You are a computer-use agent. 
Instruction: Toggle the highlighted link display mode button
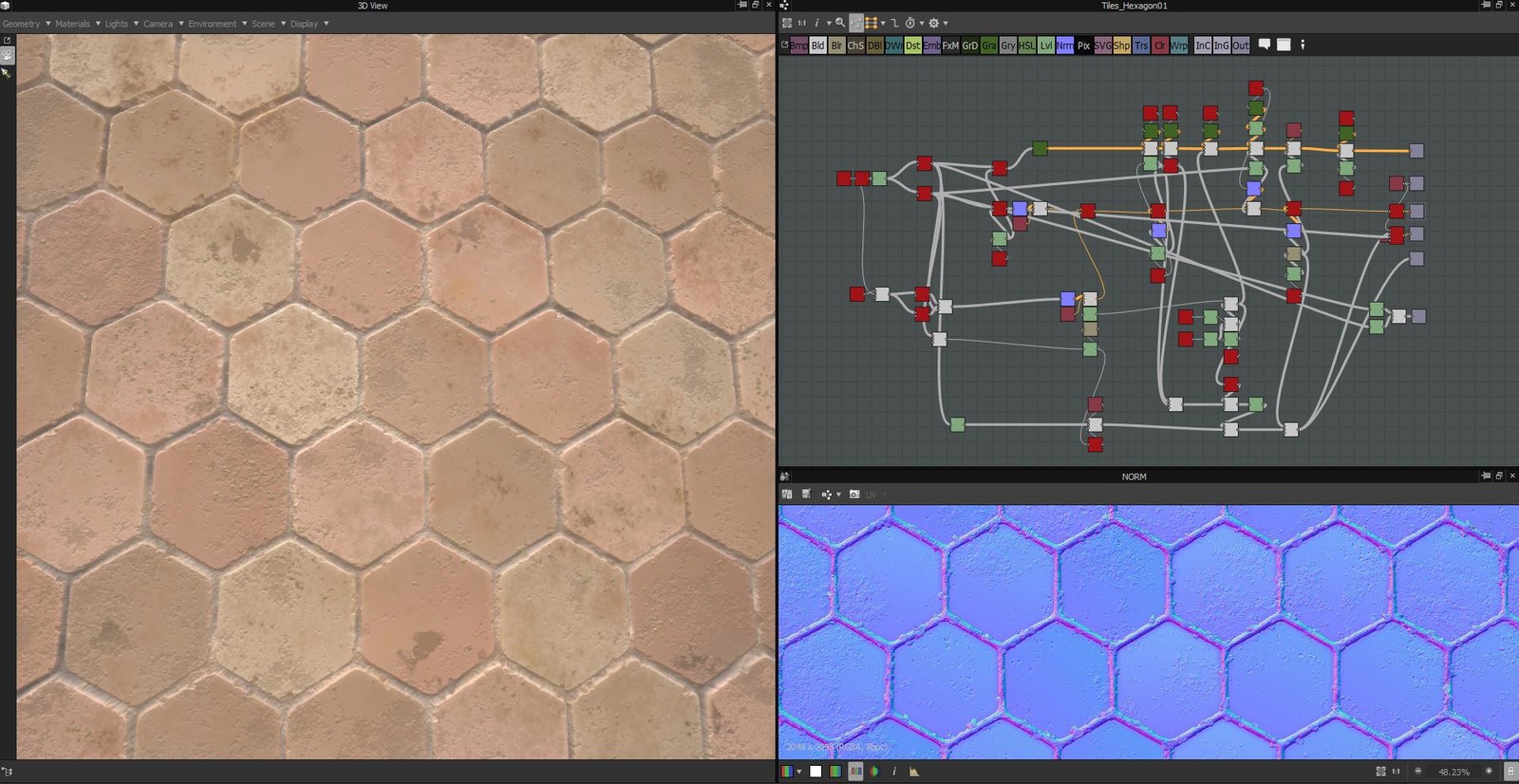coord(855,23)
